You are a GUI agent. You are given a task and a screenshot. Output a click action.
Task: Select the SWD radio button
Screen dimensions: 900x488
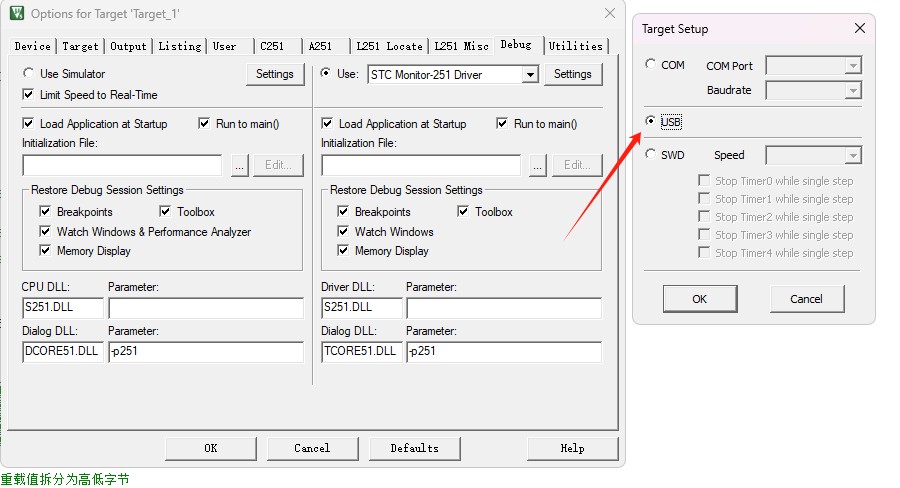point(650,154)
